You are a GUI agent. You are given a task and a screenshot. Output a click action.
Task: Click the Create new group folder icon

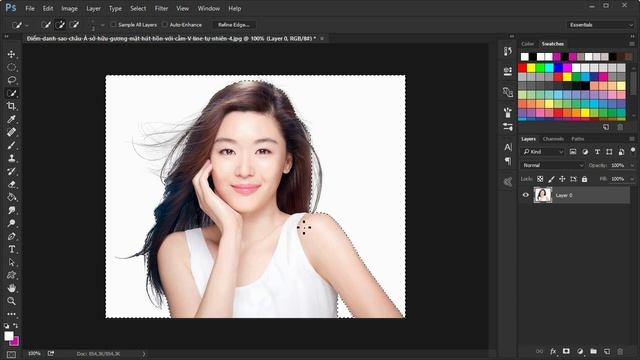coord(593,351)
